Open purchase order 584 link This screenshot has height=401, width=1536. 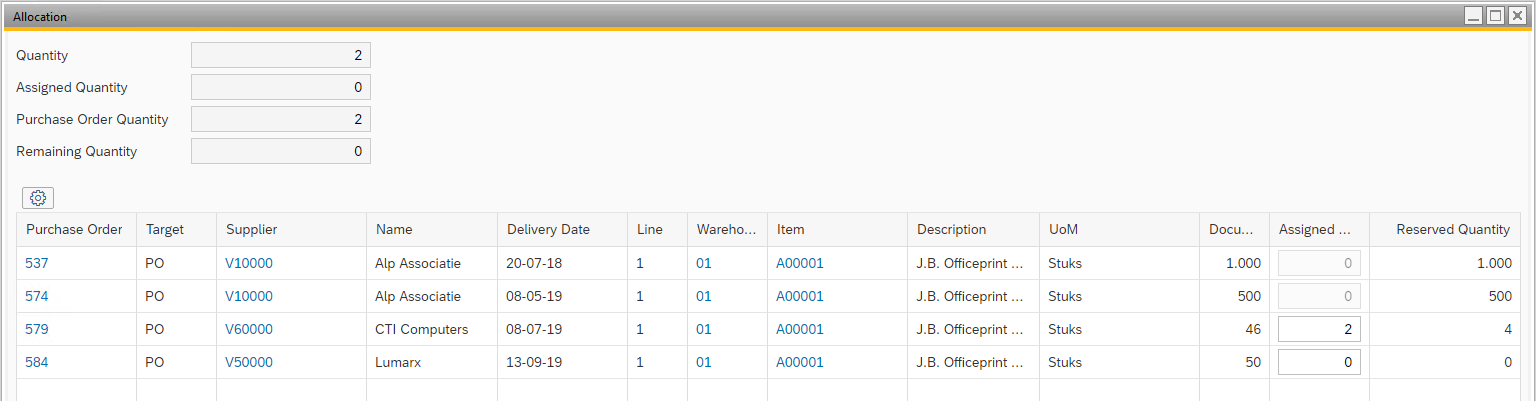(37, 362)
